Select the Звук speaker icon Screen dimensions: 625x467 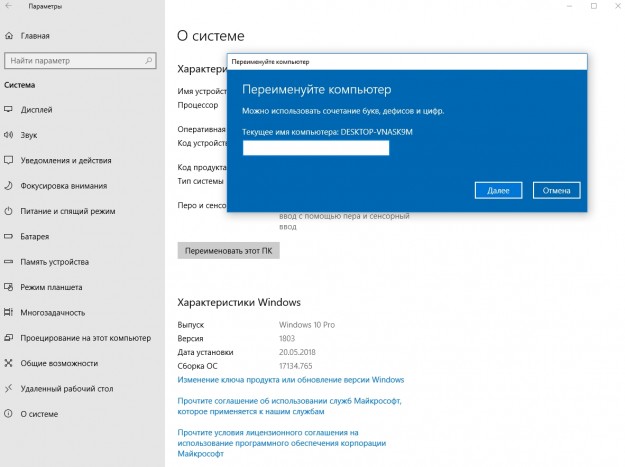tap(10, 134)
